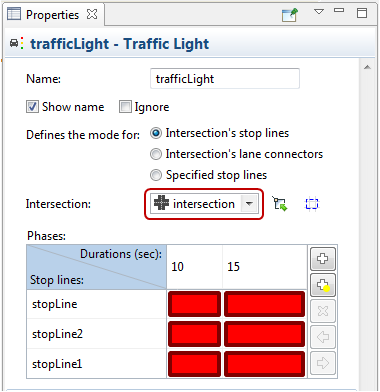Viewport: 380px width, 392px height.
Task: Toggle stopLine1 red signal in 10 sec phase
Action: pos(194,364)
